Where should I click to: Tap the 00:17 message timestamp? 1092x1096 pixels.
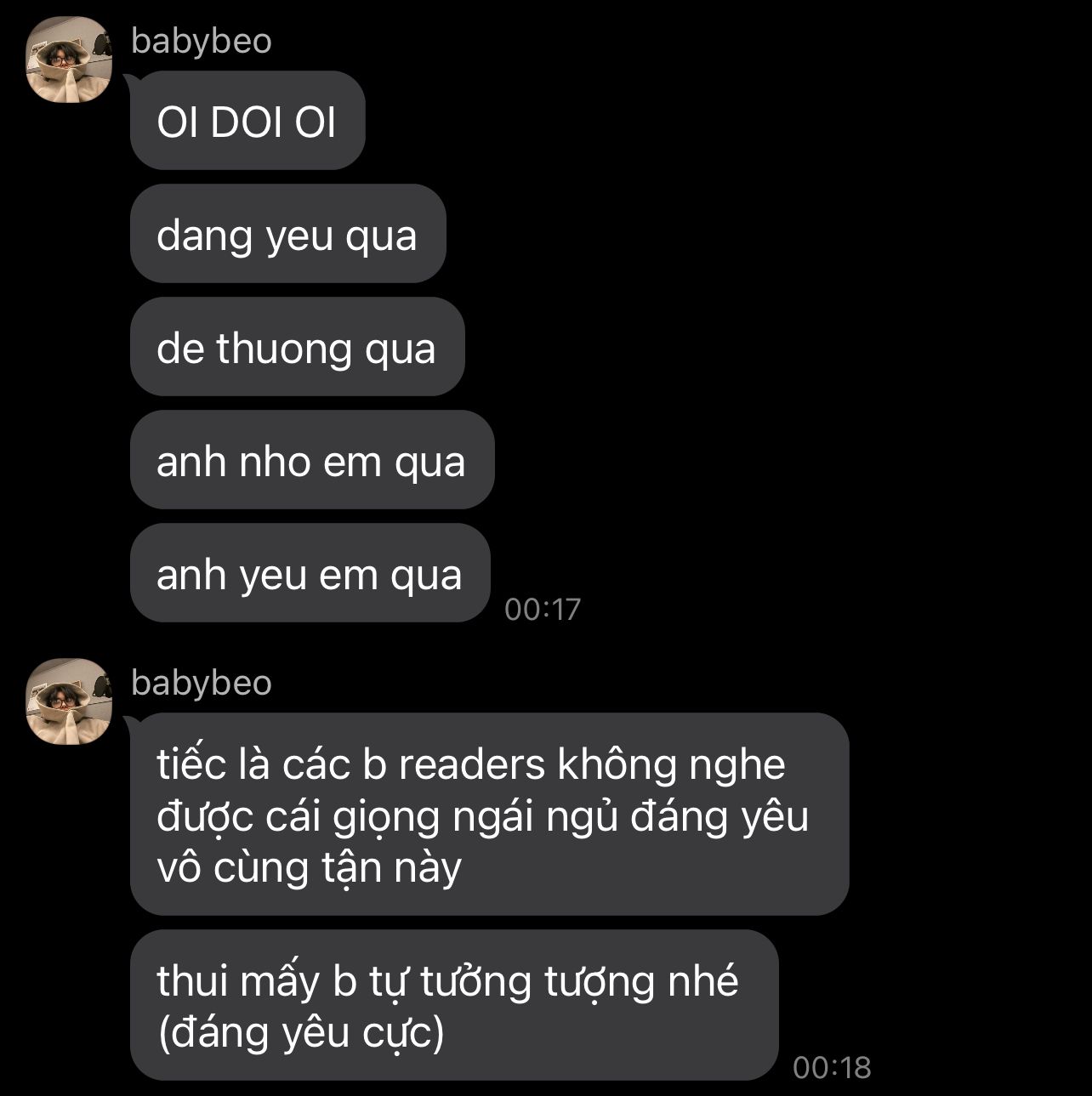543,609
